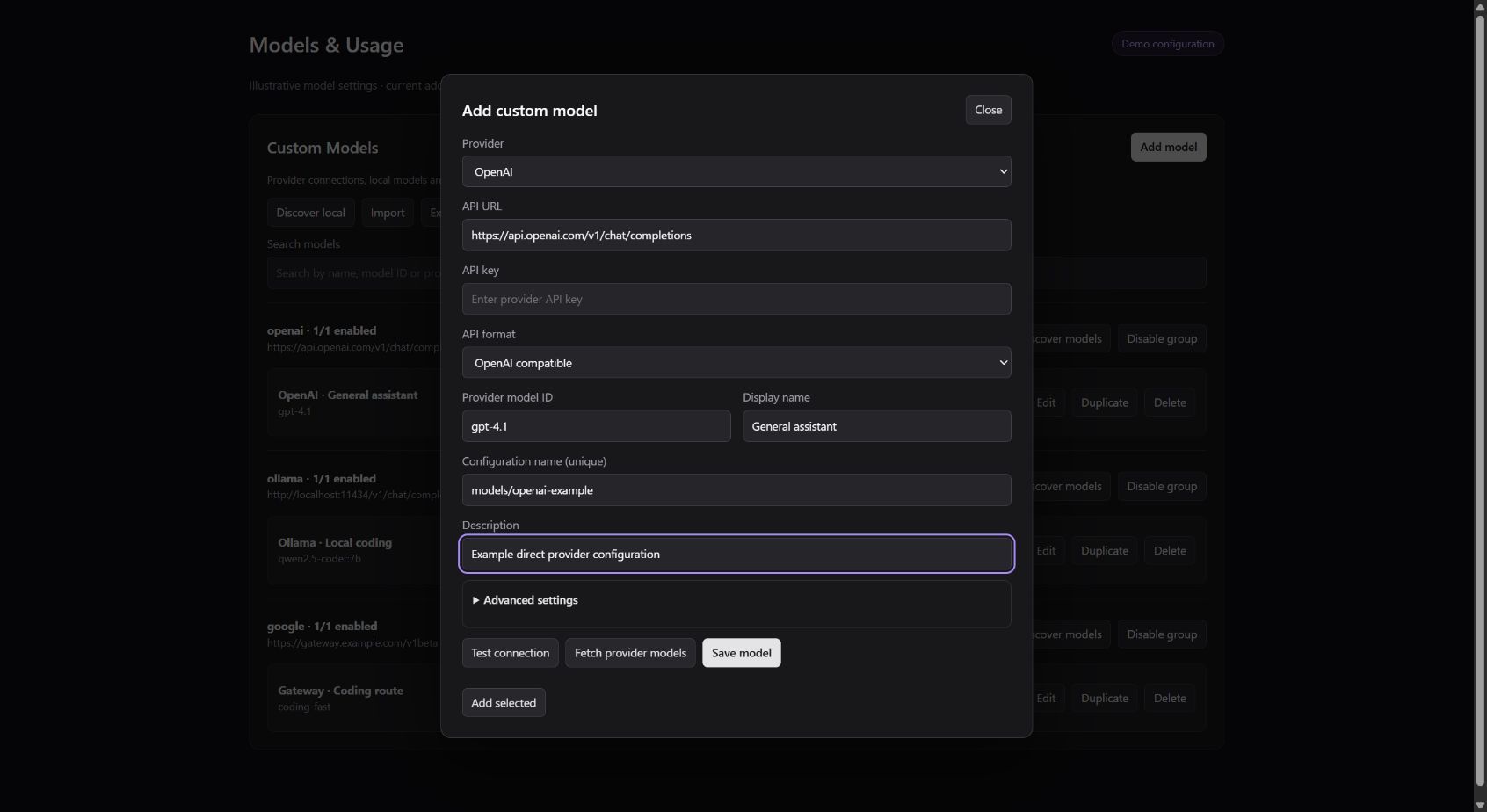
Task: Click 'Ollama · Local coding' model row text
Action: [x=335, y=542]
